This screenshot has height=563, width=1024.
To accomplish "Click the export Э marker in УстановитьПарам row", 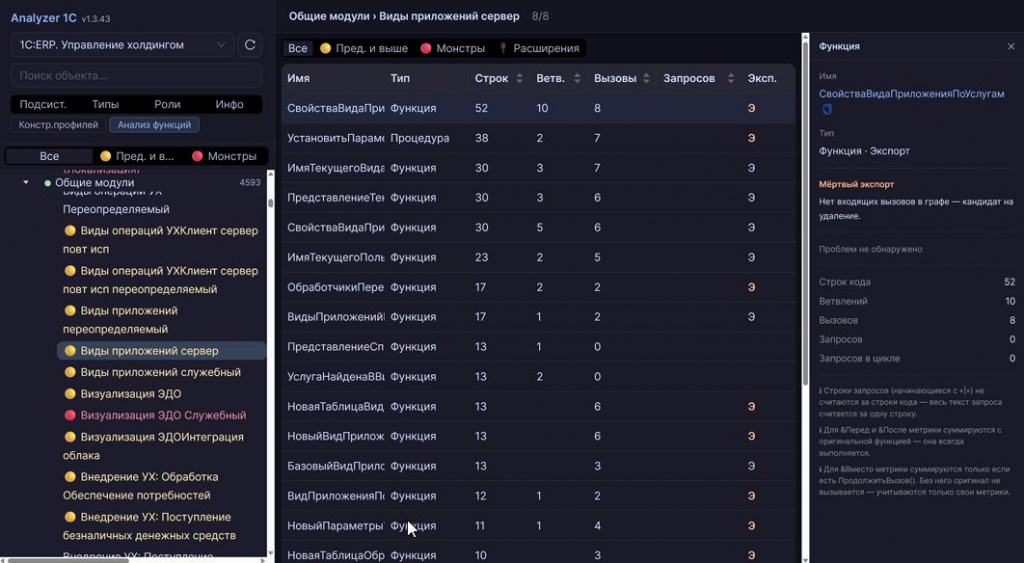I will pos(751,138).
